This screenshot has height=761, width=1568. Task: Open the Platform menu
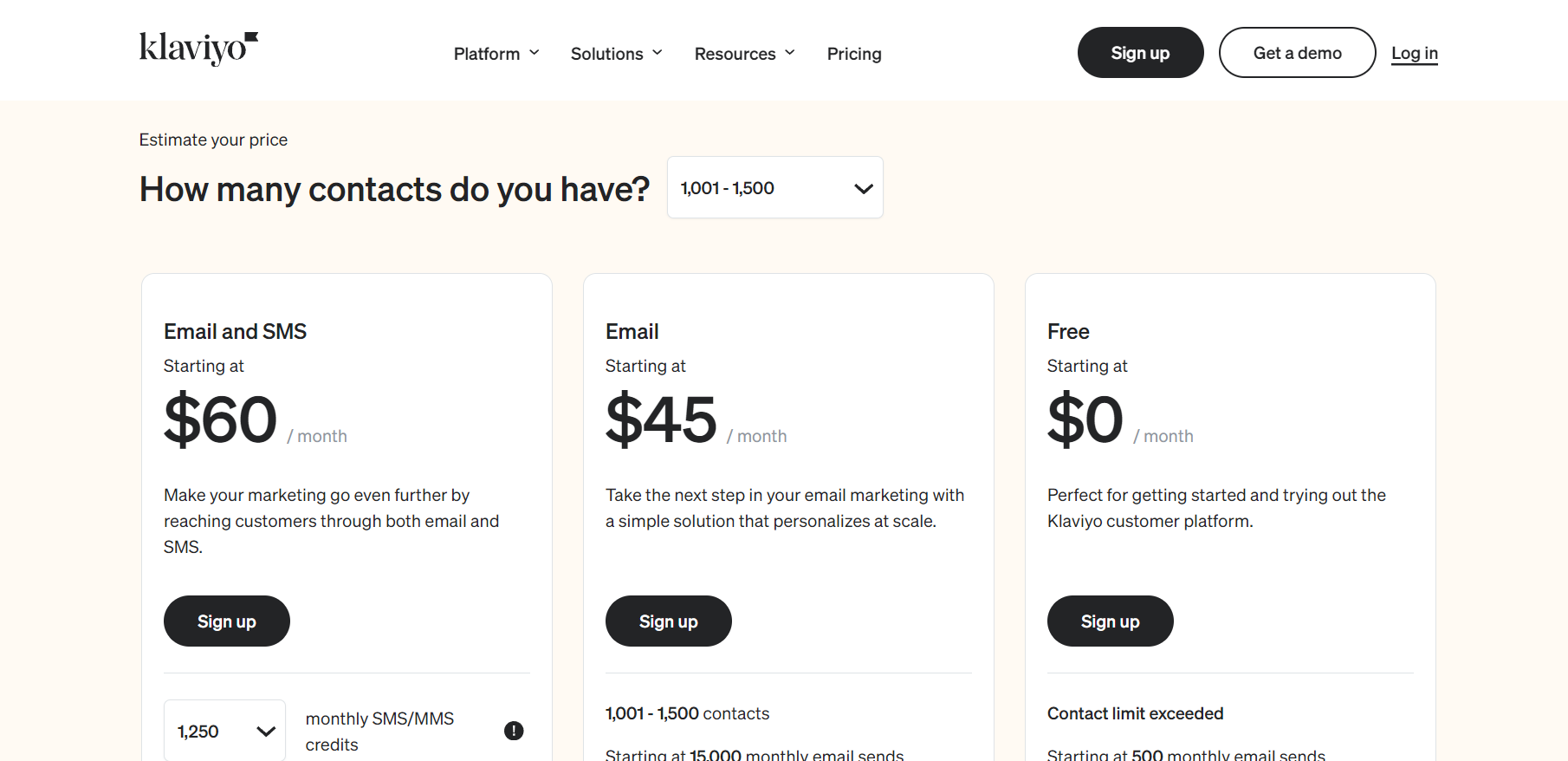[x=496, y=54]
